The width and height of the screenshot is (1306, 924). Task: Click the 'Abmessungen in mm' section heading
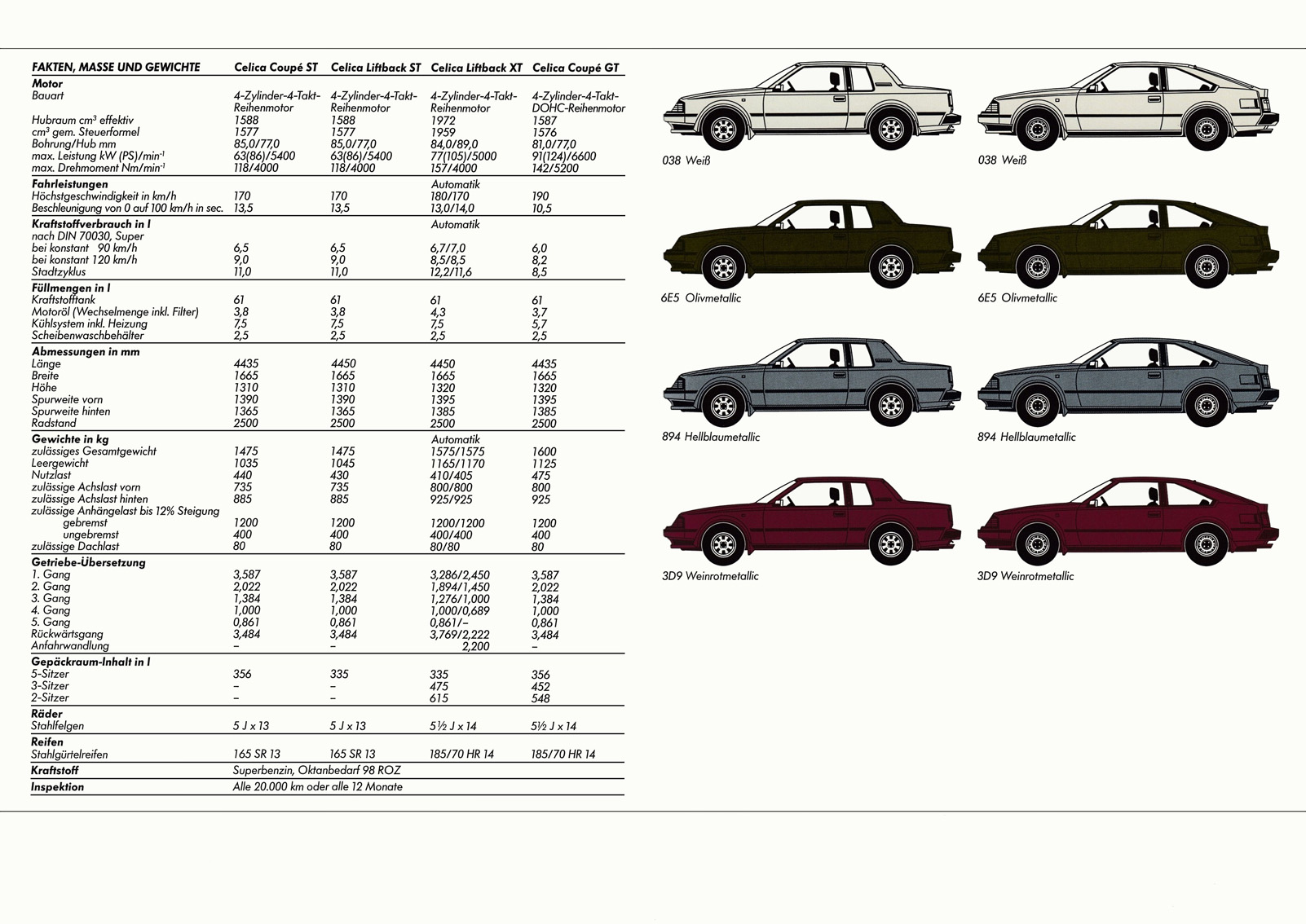click(x=86, y=352)
